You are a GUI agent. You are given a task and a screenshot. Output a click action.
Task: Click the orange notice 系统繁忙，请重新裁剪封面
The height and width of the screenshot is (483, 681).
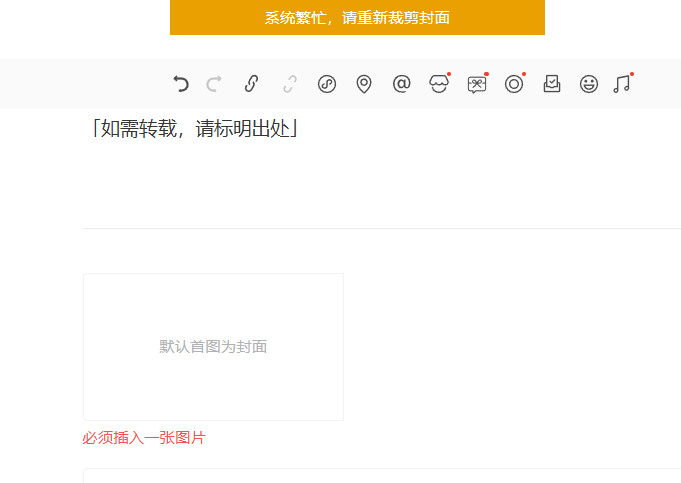(357, 17)
